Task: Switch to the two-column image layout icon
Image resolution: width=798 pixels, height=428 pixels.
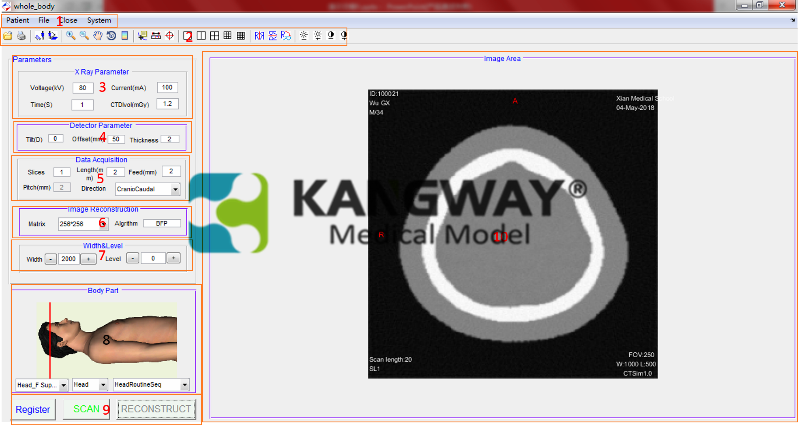Action: (202, 36)
